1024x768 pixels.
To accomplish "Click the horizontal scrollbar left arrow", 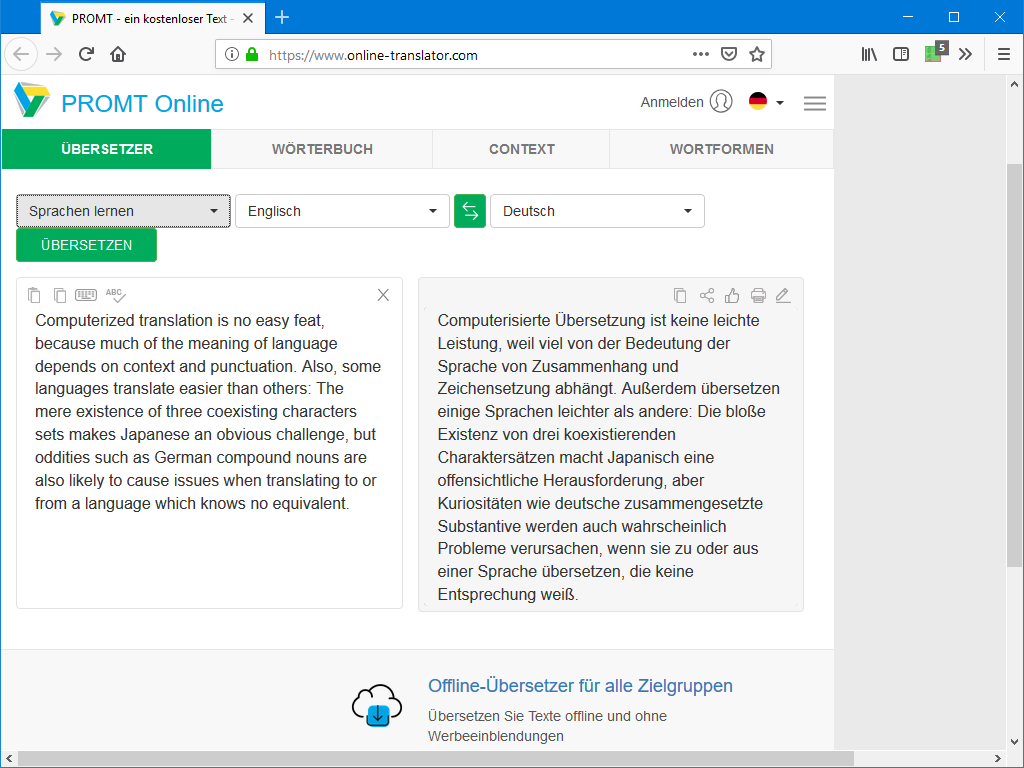I will pos(9,758).
